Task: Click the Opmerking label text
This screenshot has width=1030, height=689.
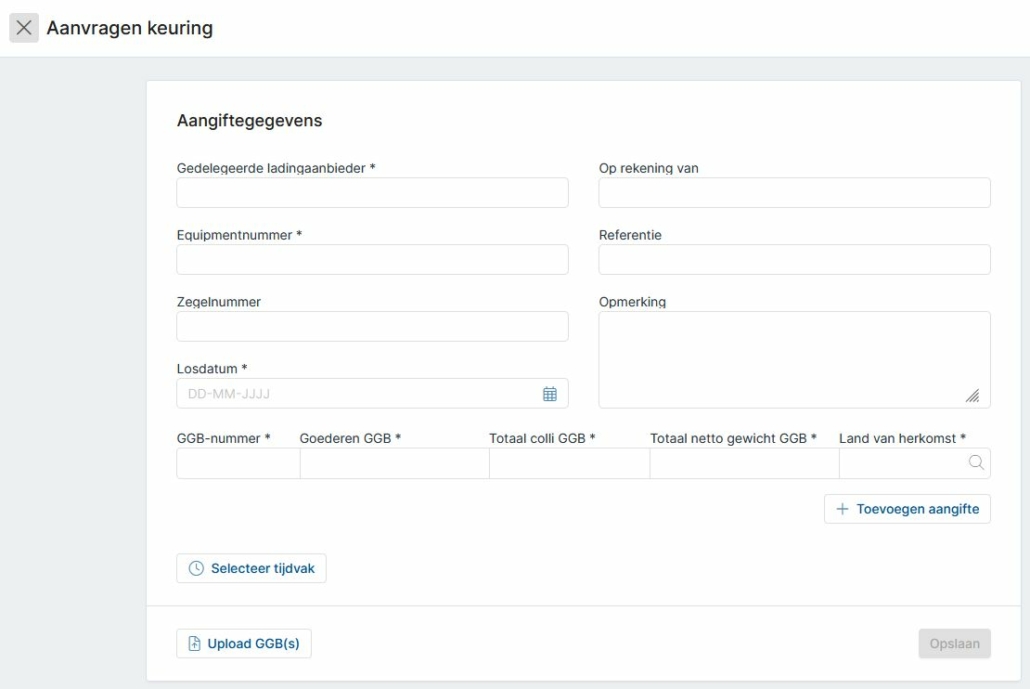Action: (632, 302)
